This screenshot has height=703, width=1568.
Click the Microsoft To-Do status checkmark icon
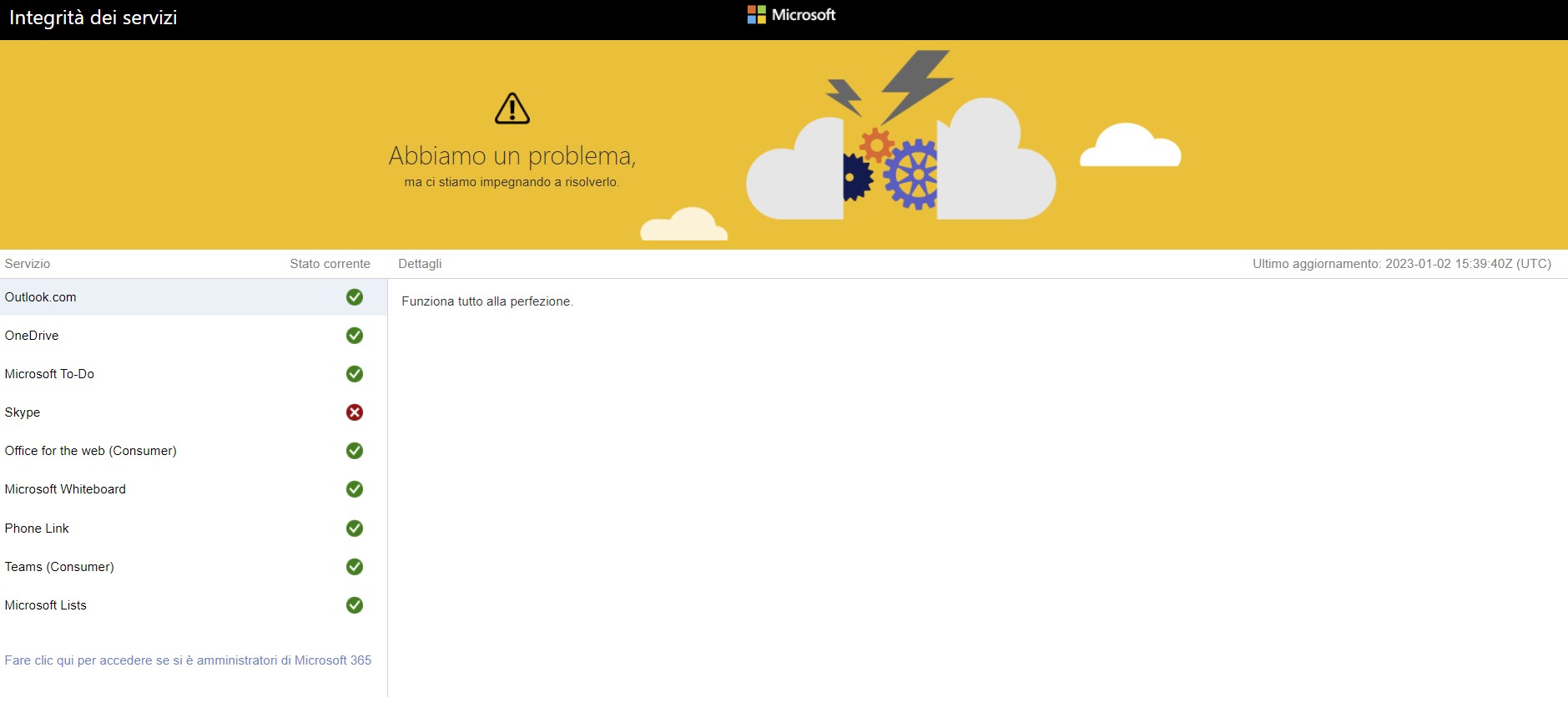coord(355,374)
